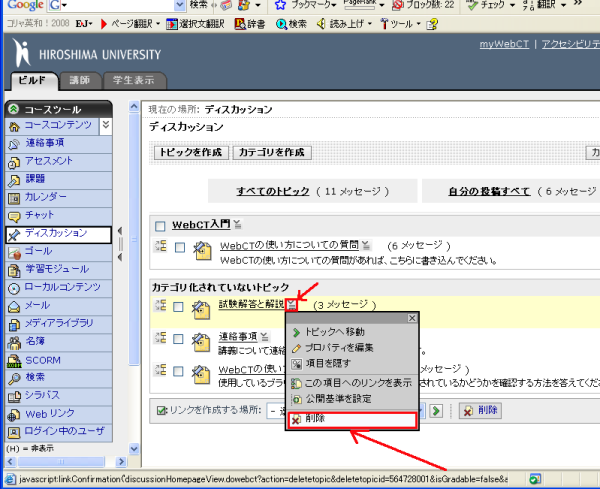The height and width of the screenshot is (489, 600).
Task: Click the コースツール header collapse icon
Action: tap(13, 109)
